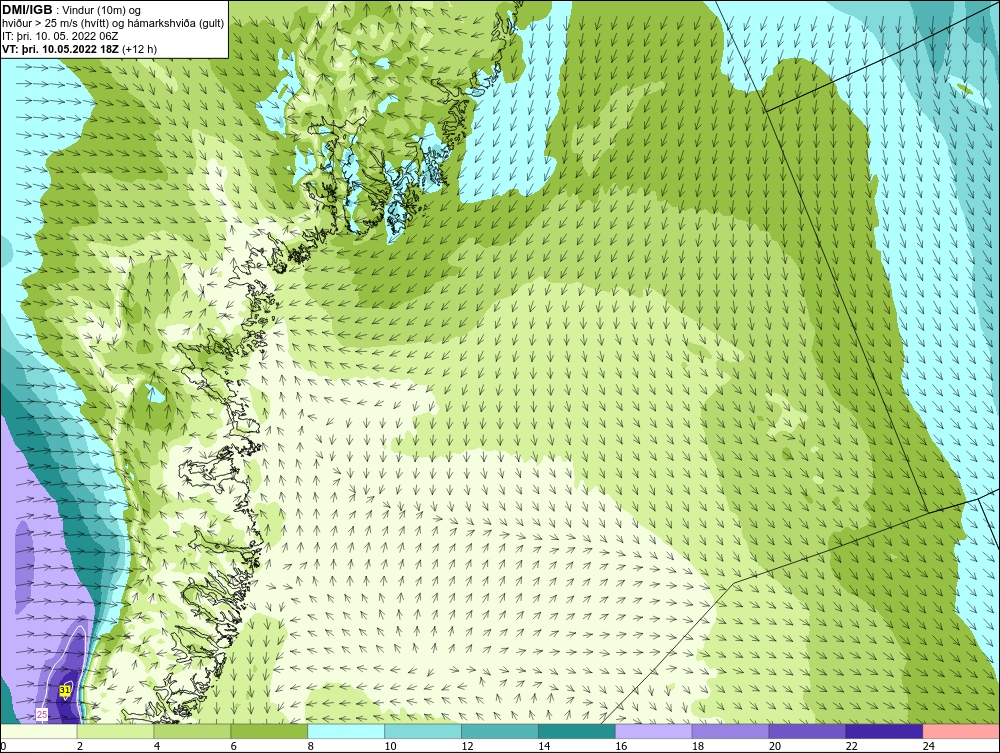Click the legend scale number 12

[x=467, y=746]
